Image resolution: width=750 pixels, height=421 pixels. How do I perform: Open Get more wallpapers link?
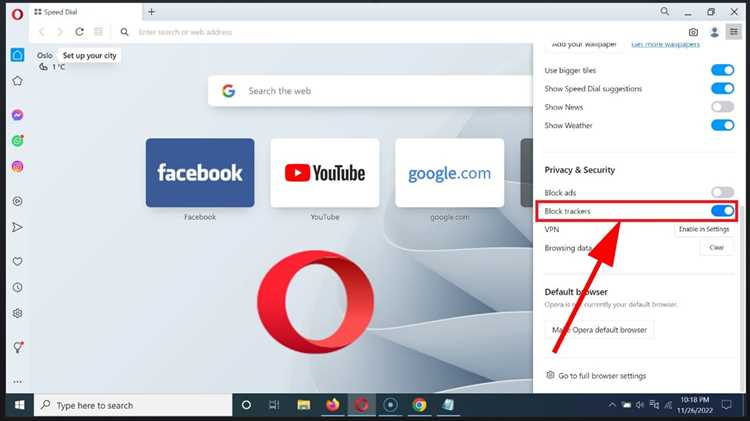point(665,44)
